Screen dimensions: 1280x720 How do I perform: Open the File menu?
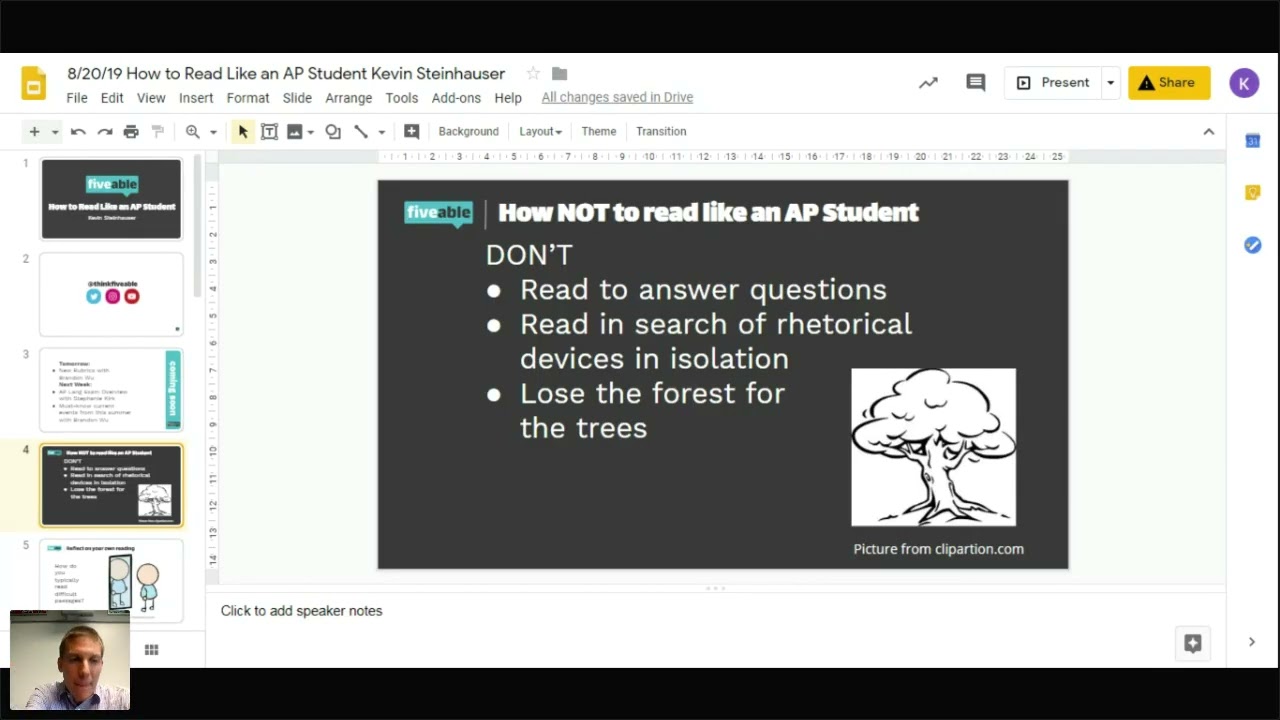coord(77,98)
